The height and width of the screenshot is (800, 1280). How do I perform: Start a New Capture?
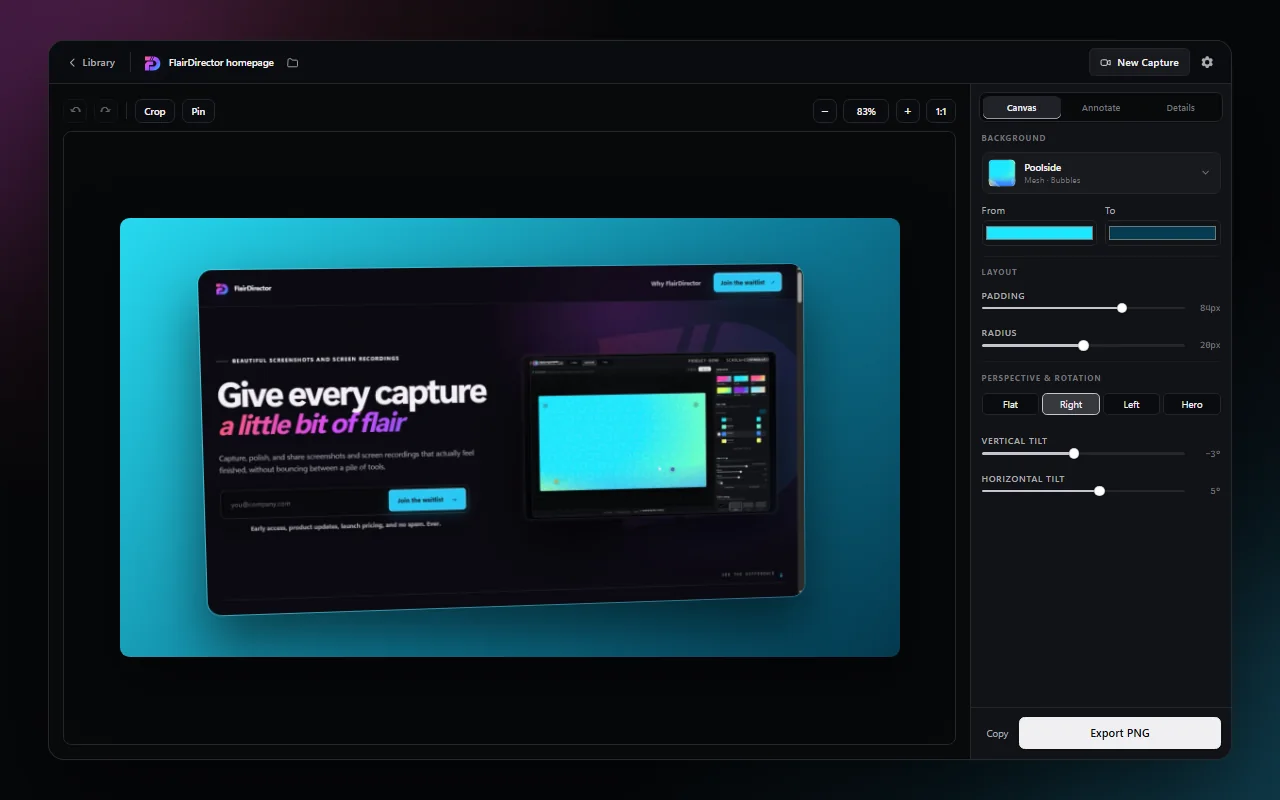tap(1139, 62)
